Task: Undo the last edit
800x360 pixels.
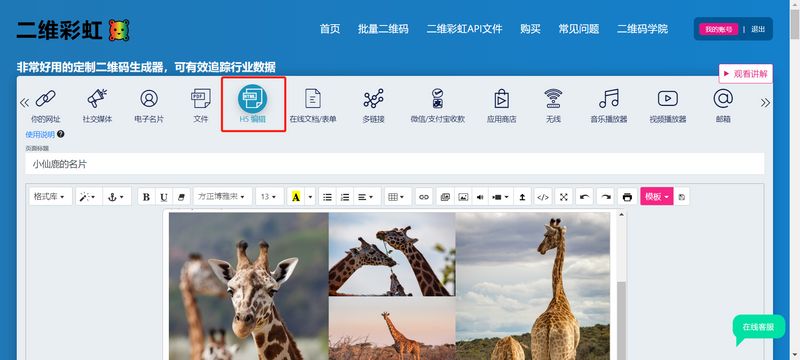Action: [x=584, y=196]
